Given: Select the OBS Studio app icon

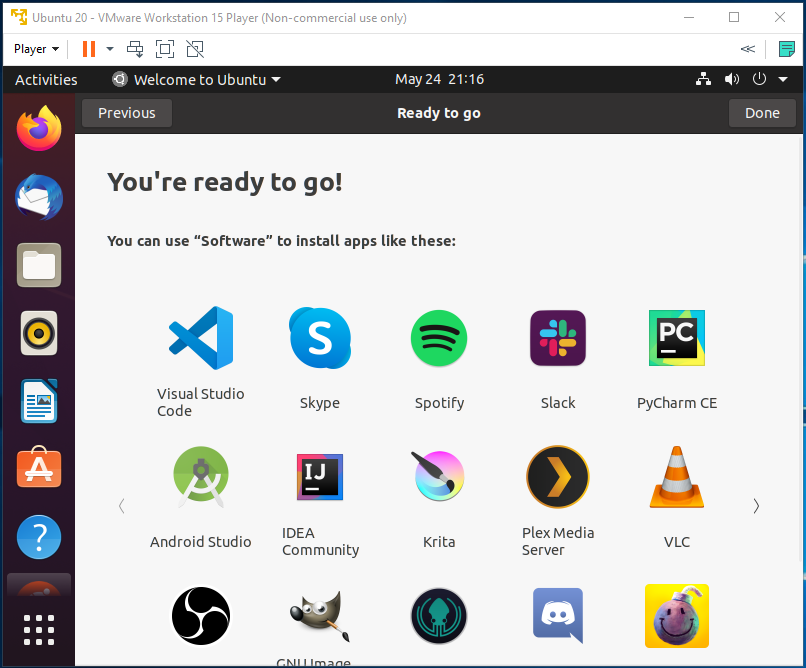Looking at the screenshot, I should [x=200, y=616].
